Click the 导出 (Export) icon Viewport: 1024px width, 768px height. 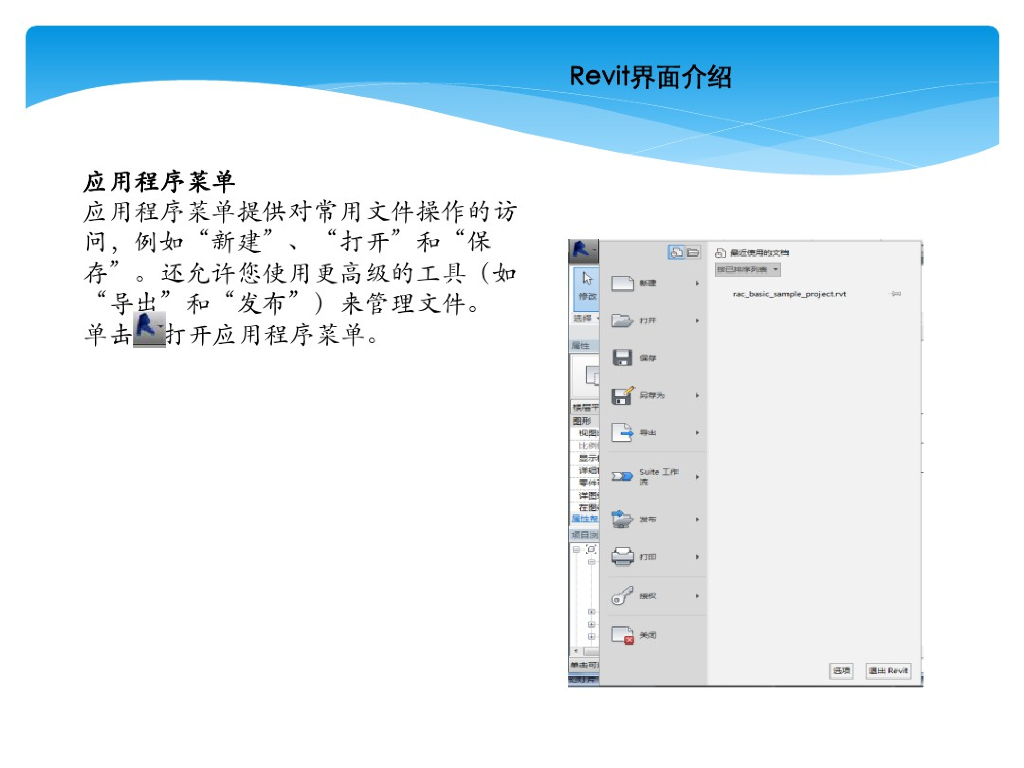622,432
